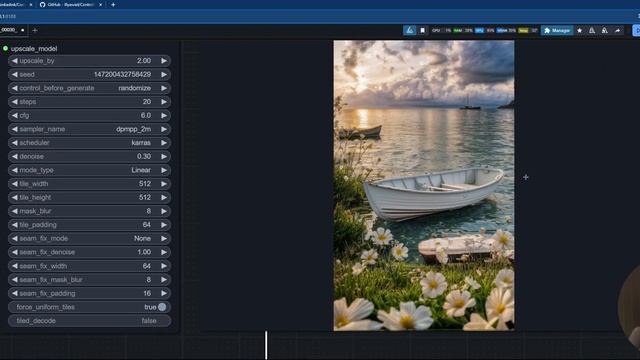This screenshot has height=360, width=640.
Task: Click the seam_fix_width value 64
Action: point(147,266)
